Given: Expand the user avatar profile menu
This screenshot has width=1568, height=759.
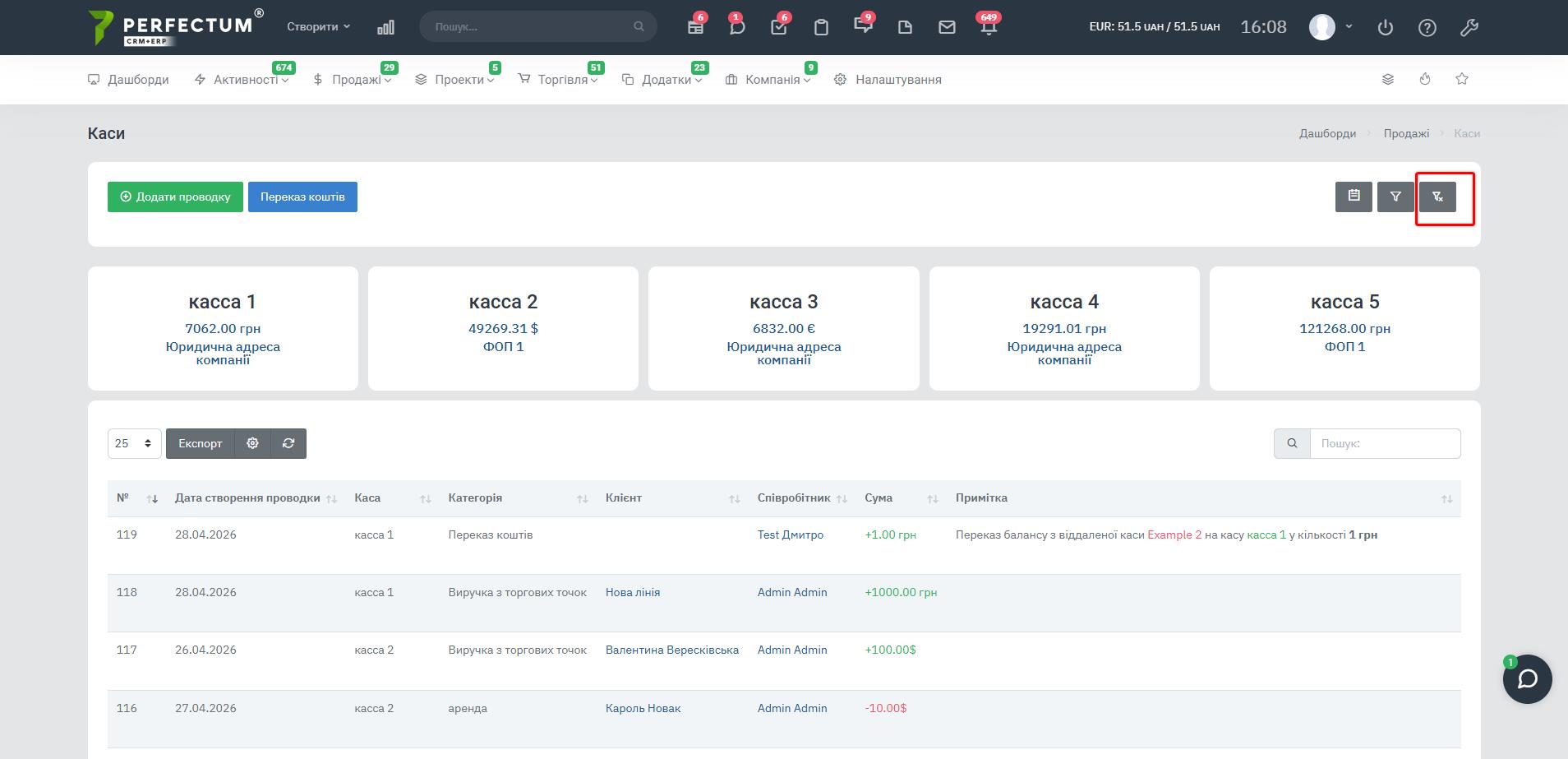Looking at the screenshot, I should point(1330,27).
